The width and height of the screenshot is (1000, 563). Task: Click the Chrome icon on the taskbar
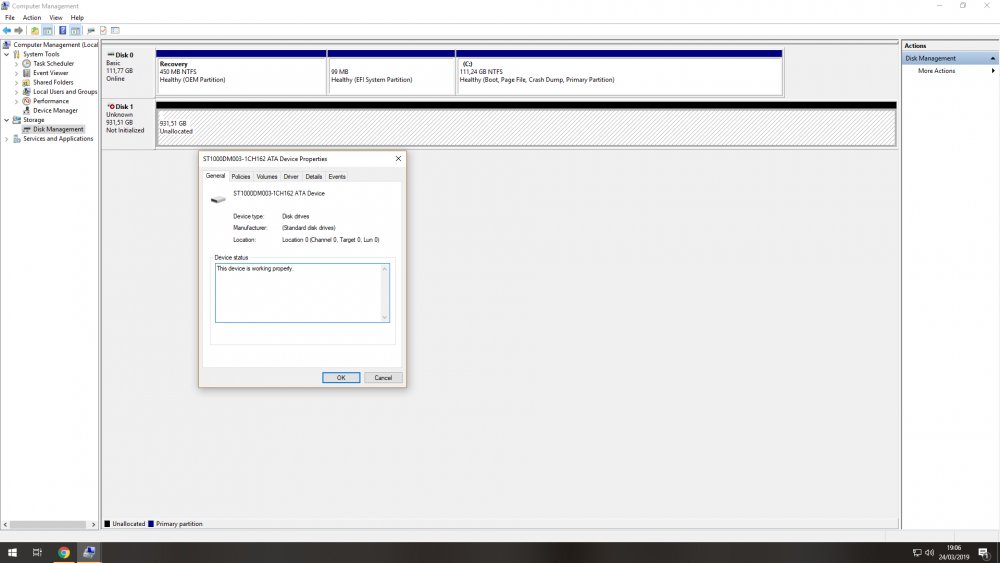64,552
